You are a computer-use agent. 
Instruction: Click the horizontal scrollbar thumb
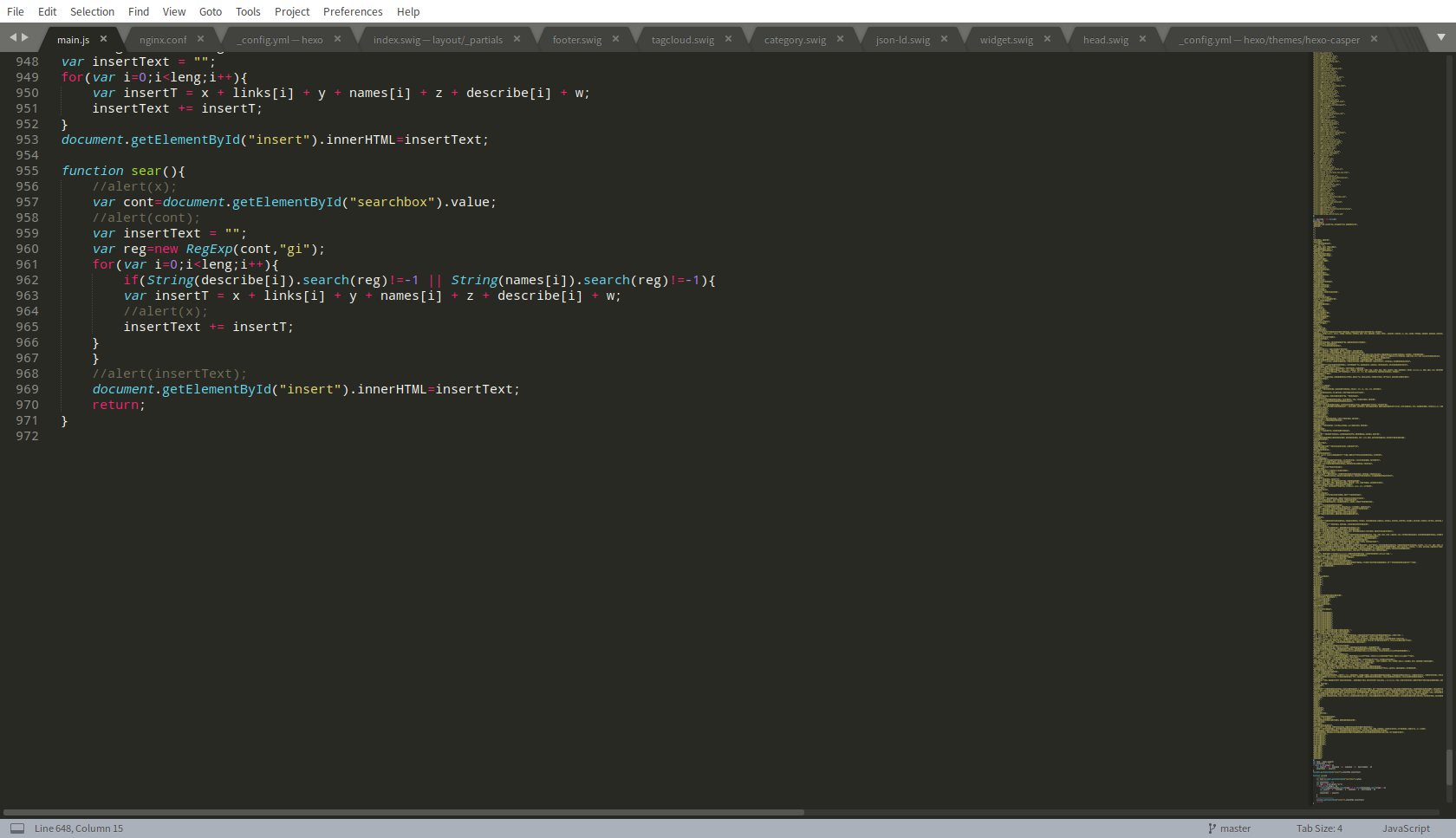tap(403, 812)
